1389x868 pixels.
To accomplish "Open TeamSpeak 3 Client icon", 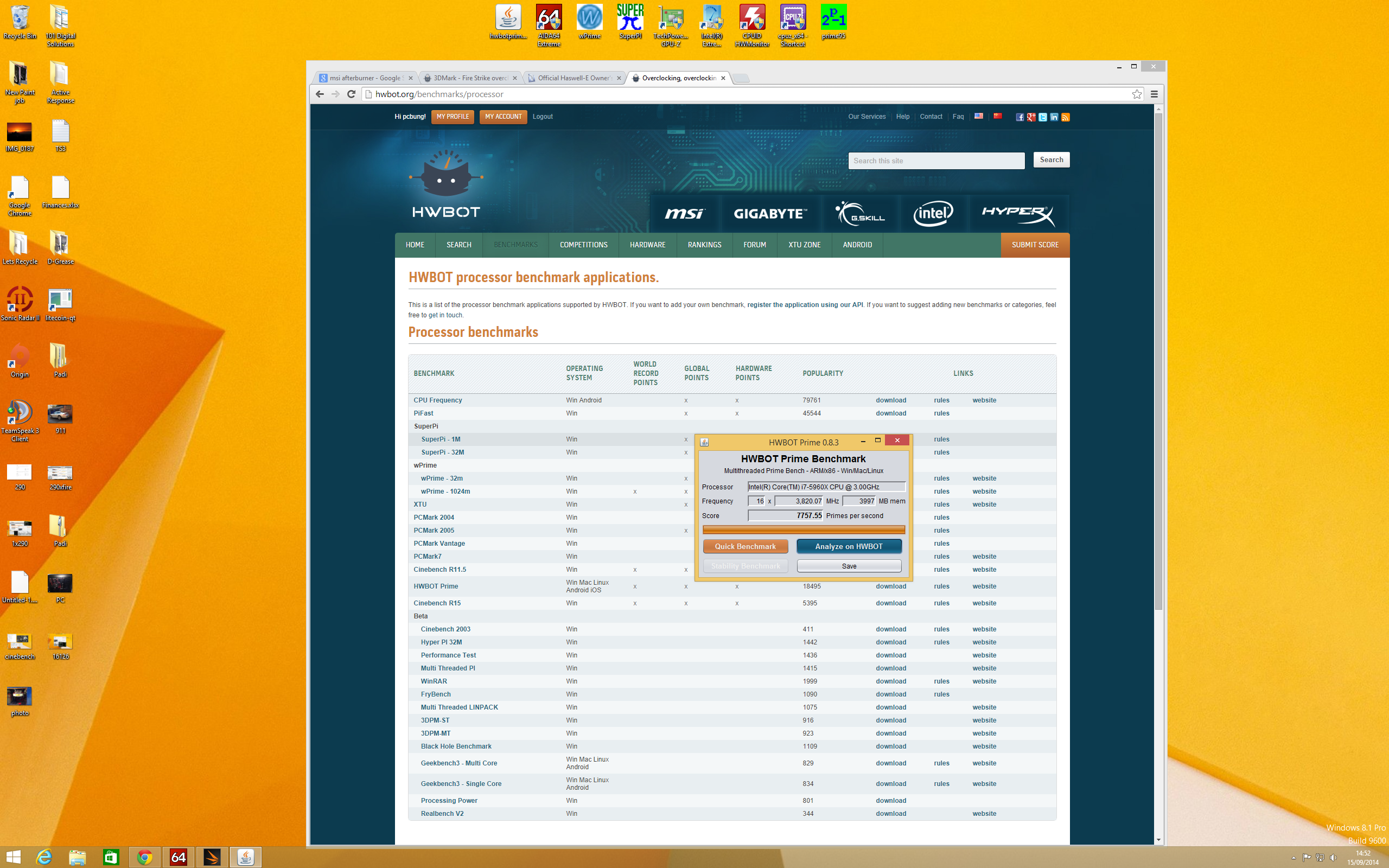I will click(20, 420).
